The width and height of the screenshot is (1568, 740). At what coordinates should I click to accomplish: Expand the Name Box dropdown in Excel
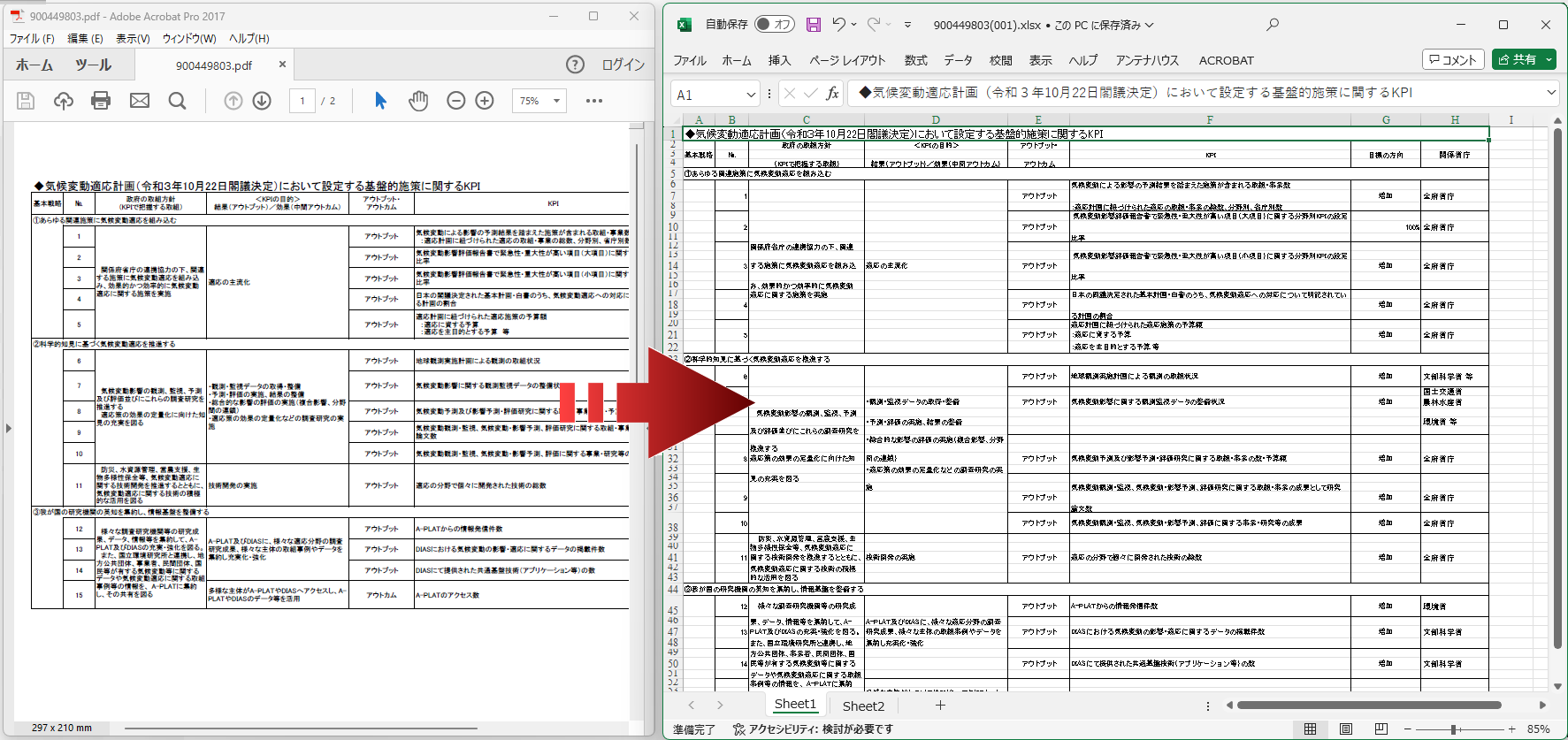[x=751, y=94]
